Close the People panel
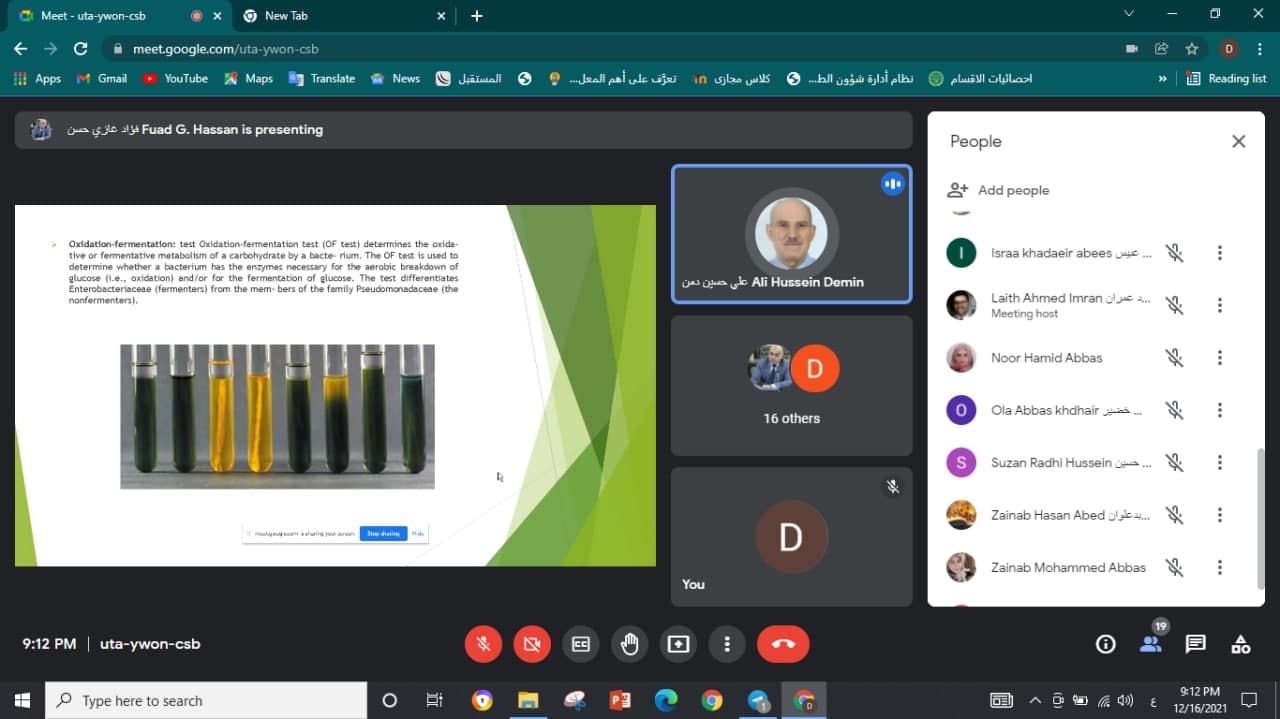 tap(1238, 142)
